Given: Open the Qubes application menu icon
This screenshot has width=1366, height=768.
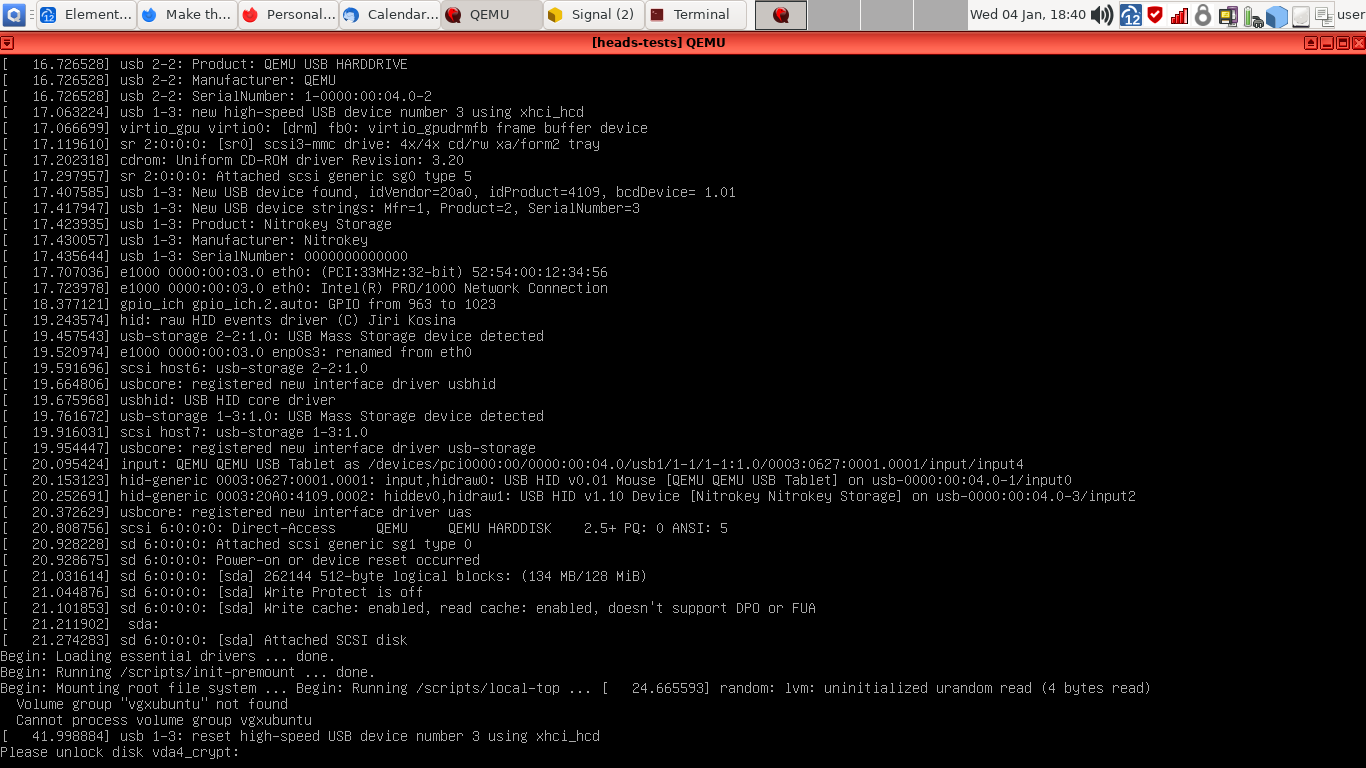Looking at the screenshot, I should tap(15, 15).
